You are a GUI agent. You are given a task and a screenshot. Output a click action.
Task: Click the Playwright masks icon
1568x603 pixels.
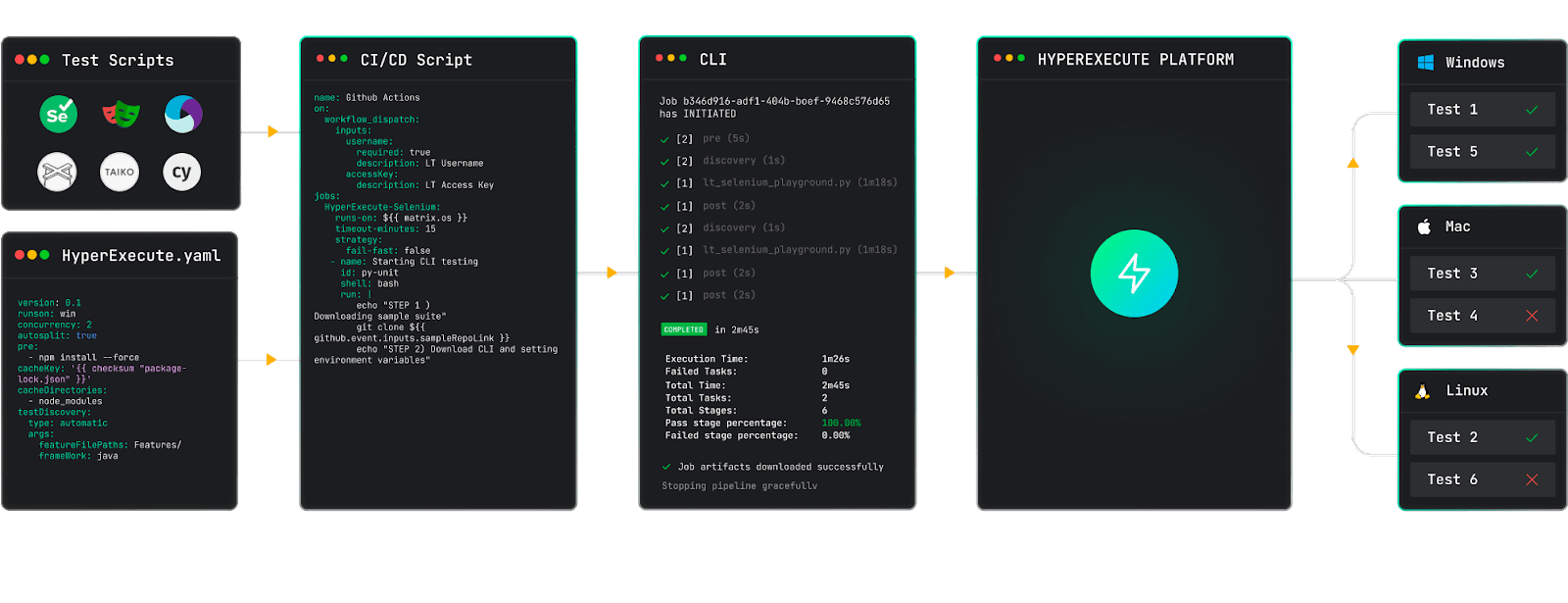(121, 115)
